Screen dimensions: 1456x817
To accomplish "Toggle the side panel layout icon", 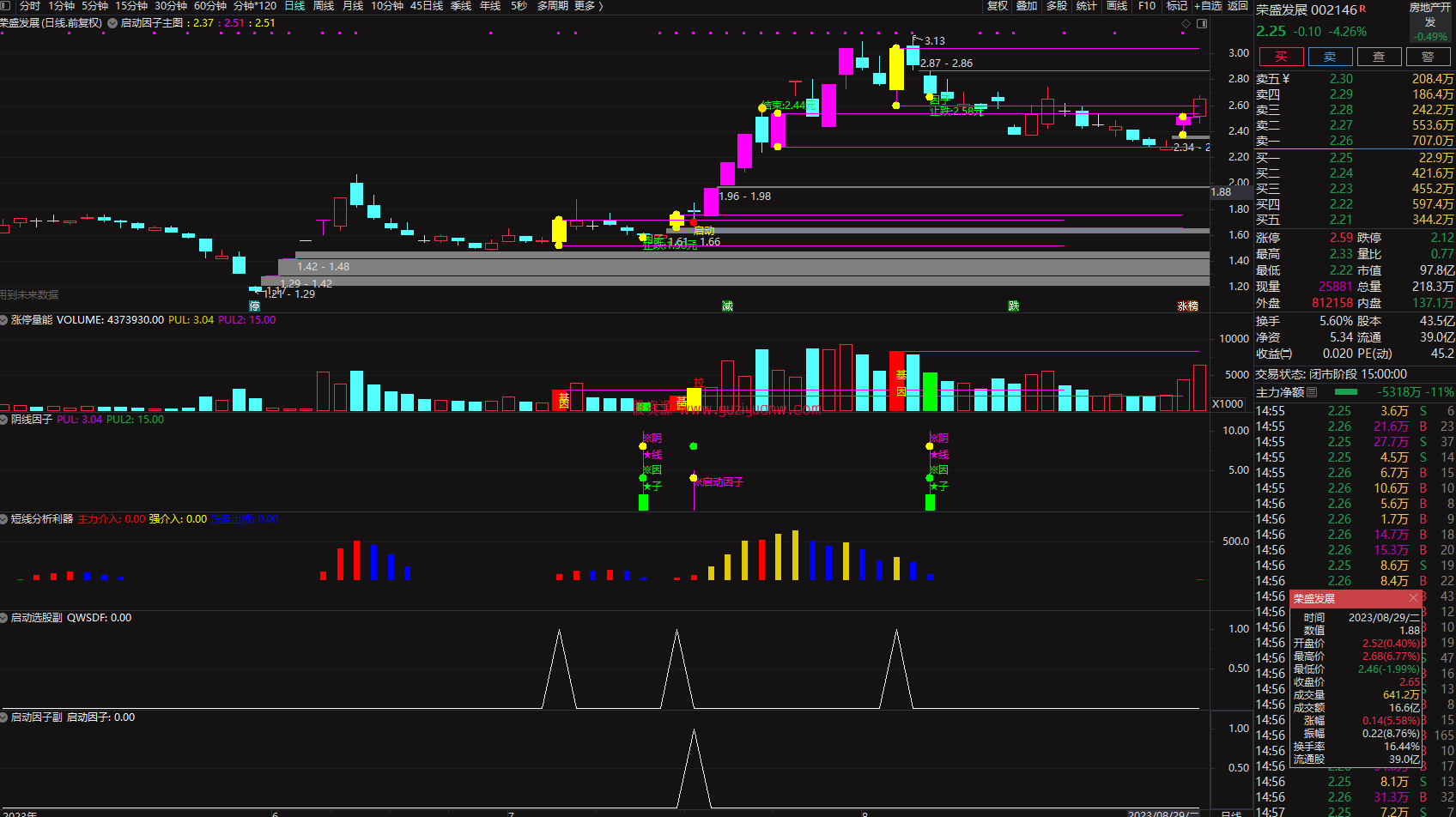I will tap(1202, 23).
